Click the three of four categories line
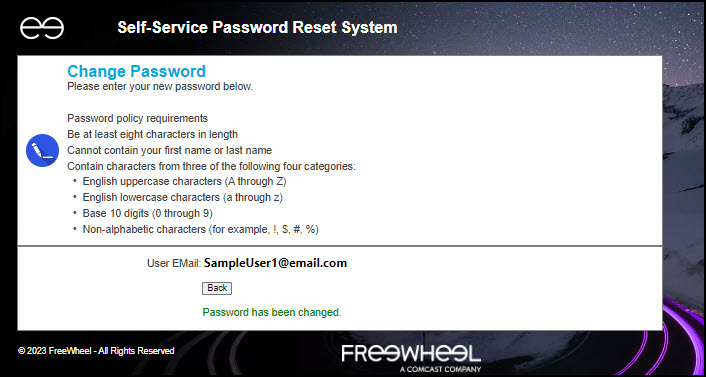 click(212, 166)
